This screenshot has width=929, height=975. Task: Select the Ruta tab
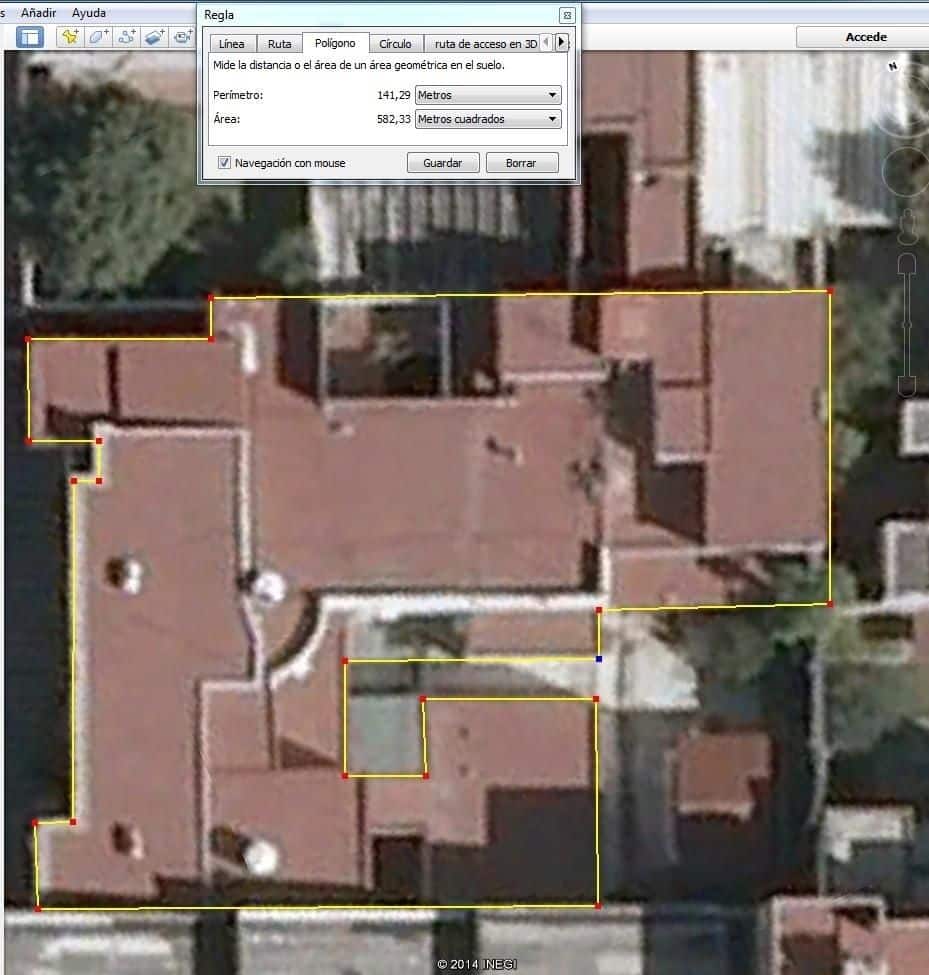point(280,44)
